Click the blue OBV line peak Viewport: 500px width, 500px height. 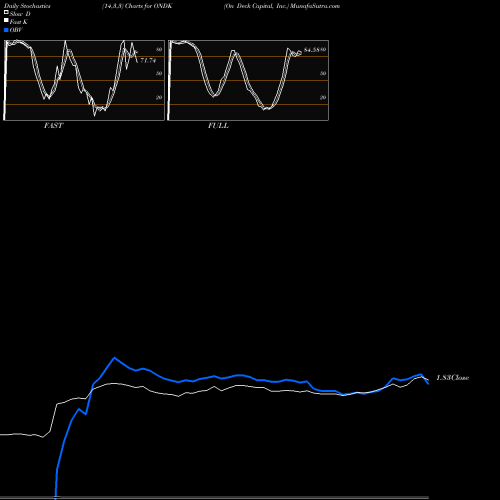coord(115,358)
